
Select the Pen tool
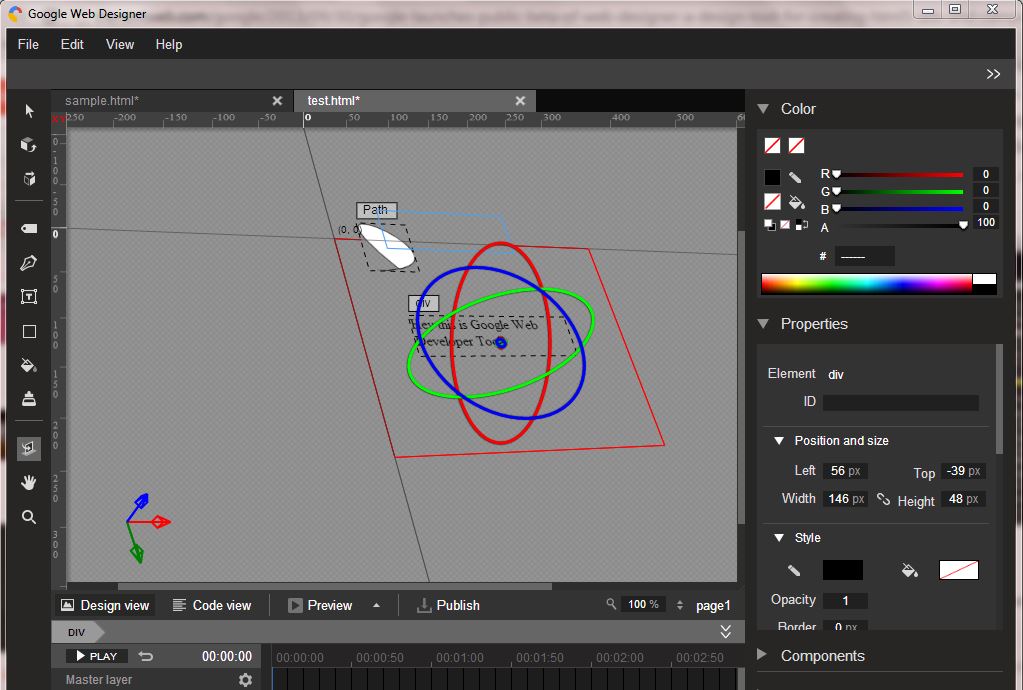pos(29,263)
